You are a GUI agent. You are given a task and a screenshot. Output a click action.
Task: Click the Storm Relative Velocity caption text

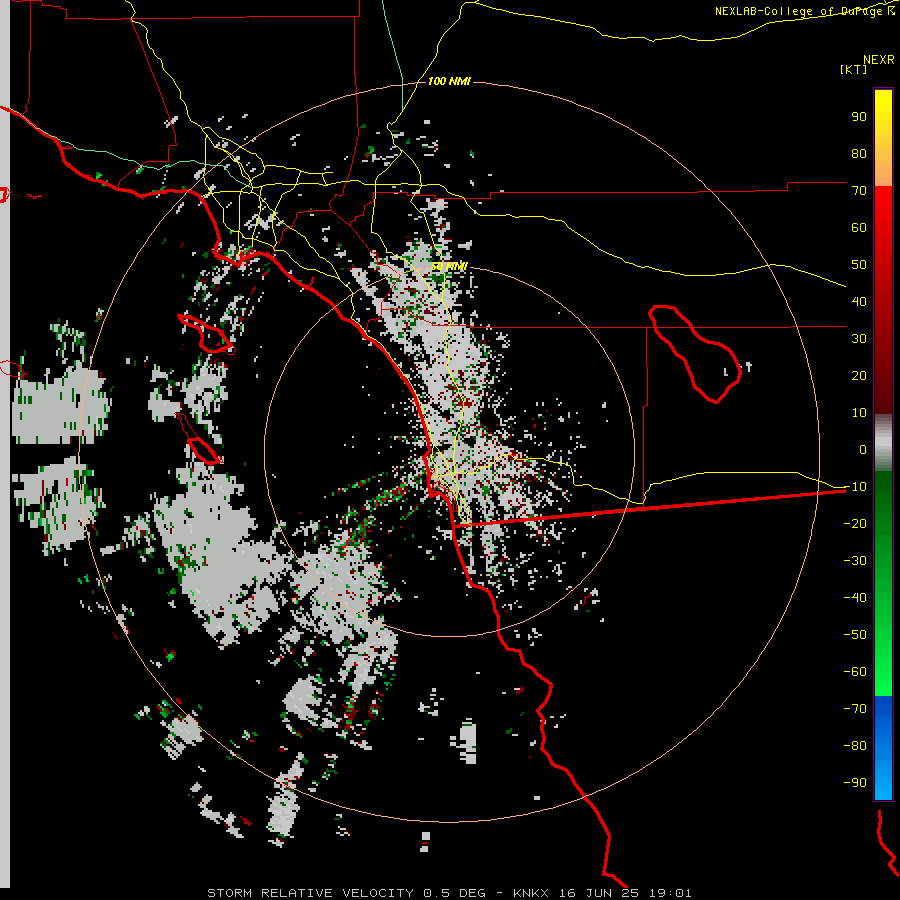coord(449,893)
